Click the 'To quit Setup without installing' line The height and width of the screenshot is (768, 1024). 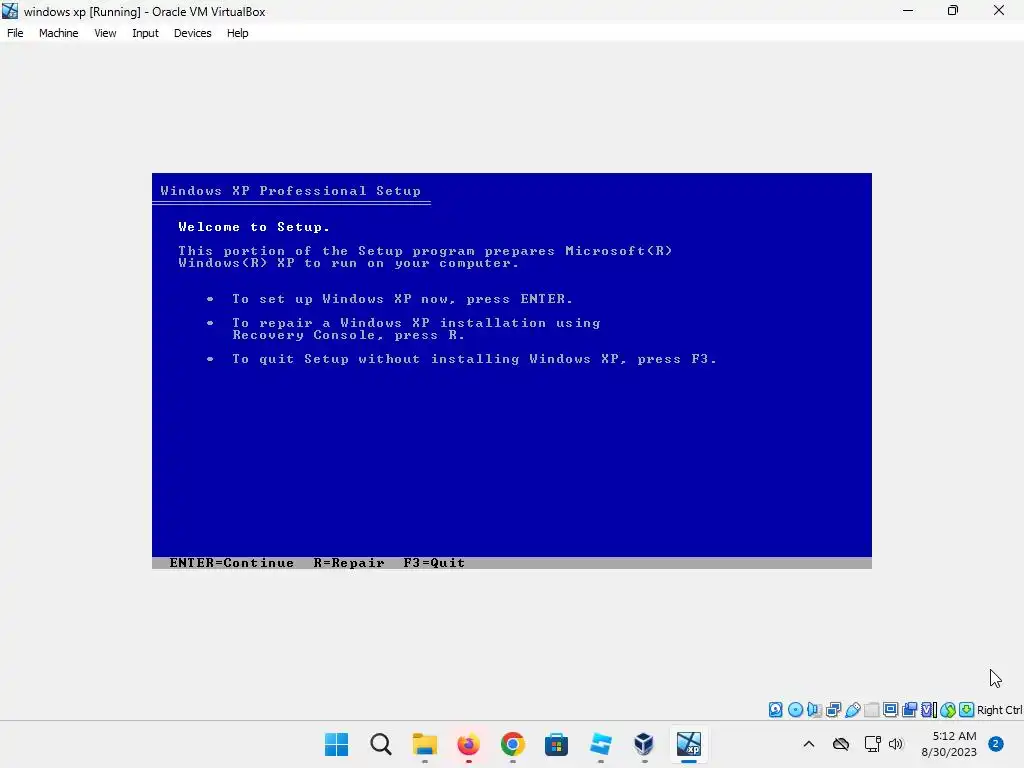click(474, 359)
